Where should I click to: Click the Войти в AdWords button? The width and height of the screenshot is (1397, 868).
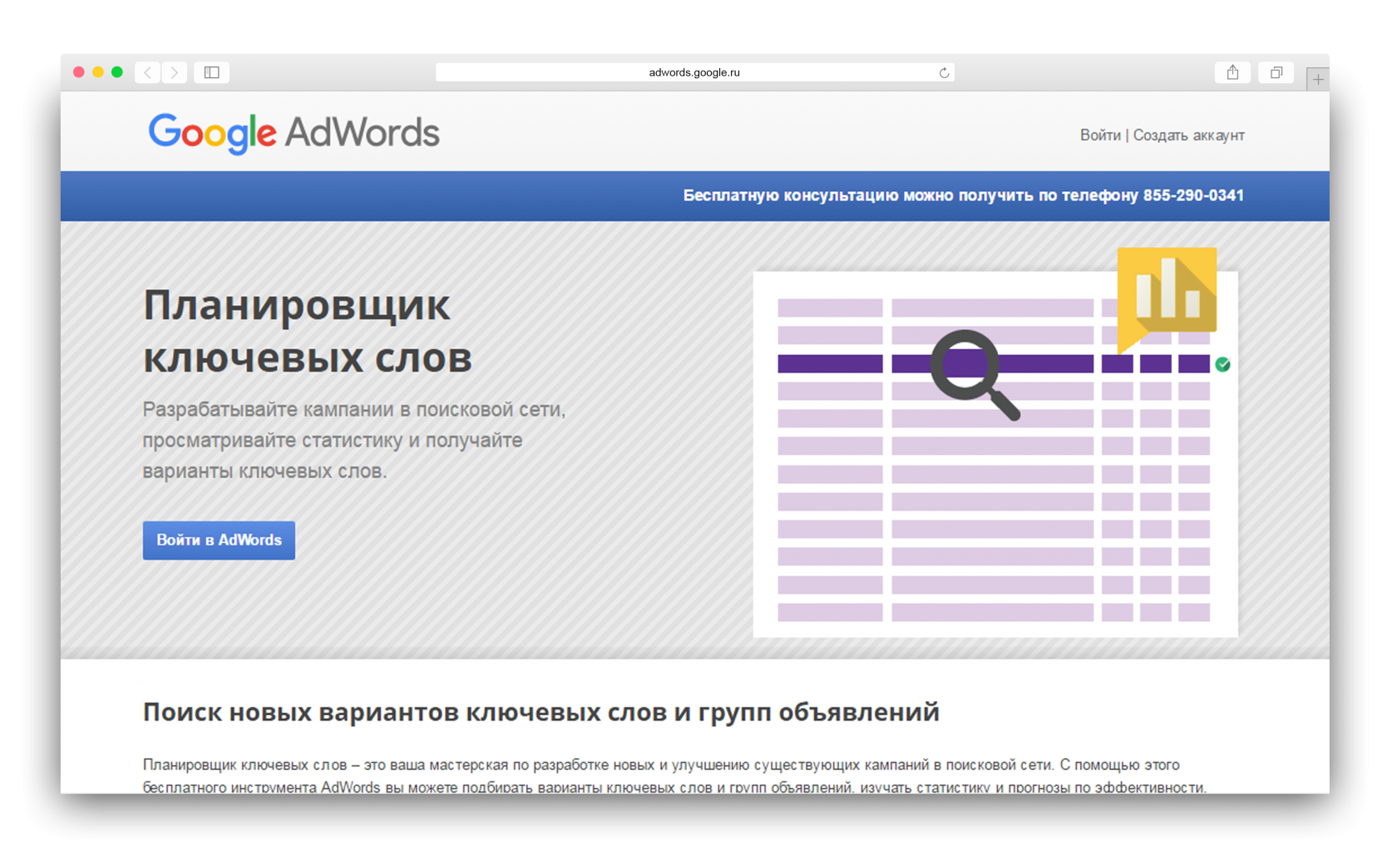pyautogui.click(x=219, y=540)
